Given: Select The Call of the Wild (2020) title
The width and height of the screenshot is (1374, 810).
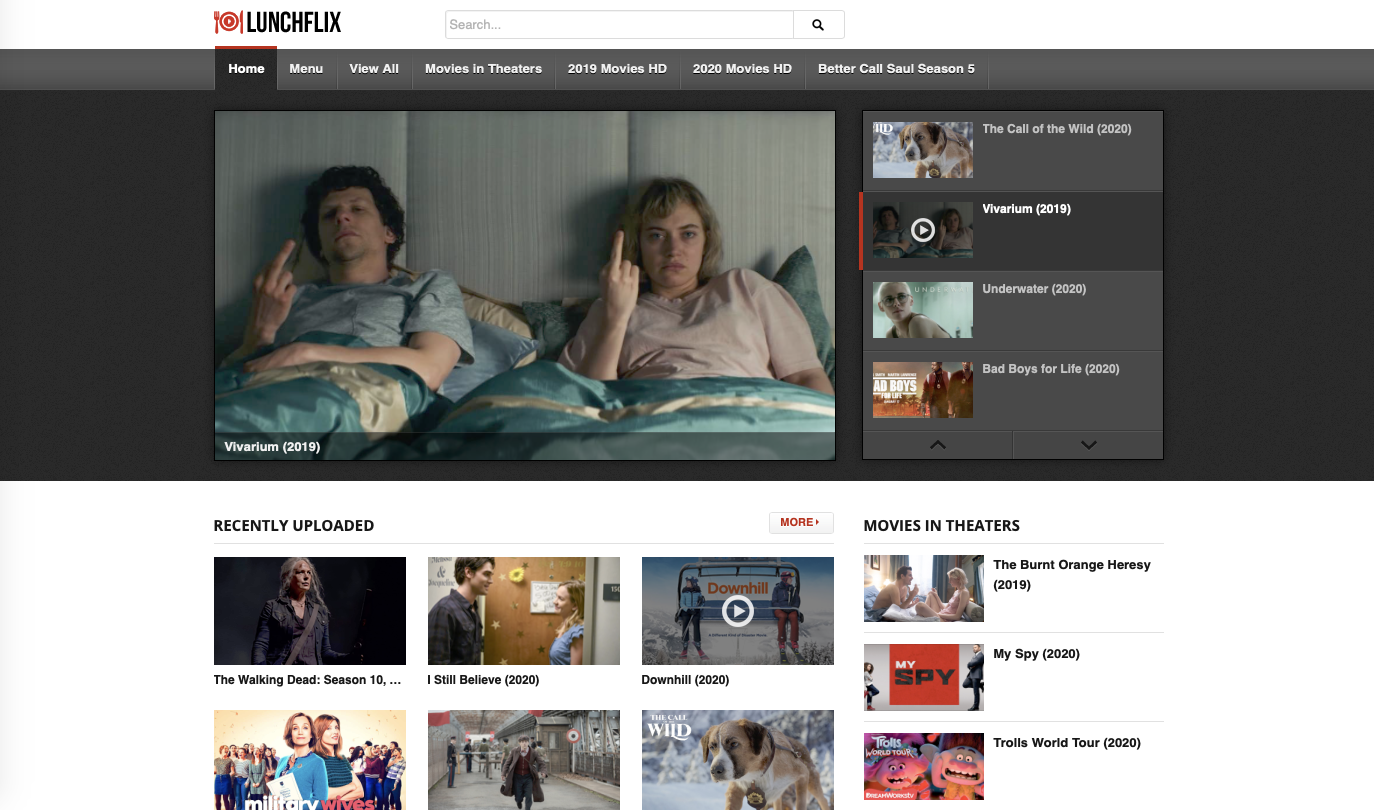Looking at the screenshot, I should point(1057,129).
